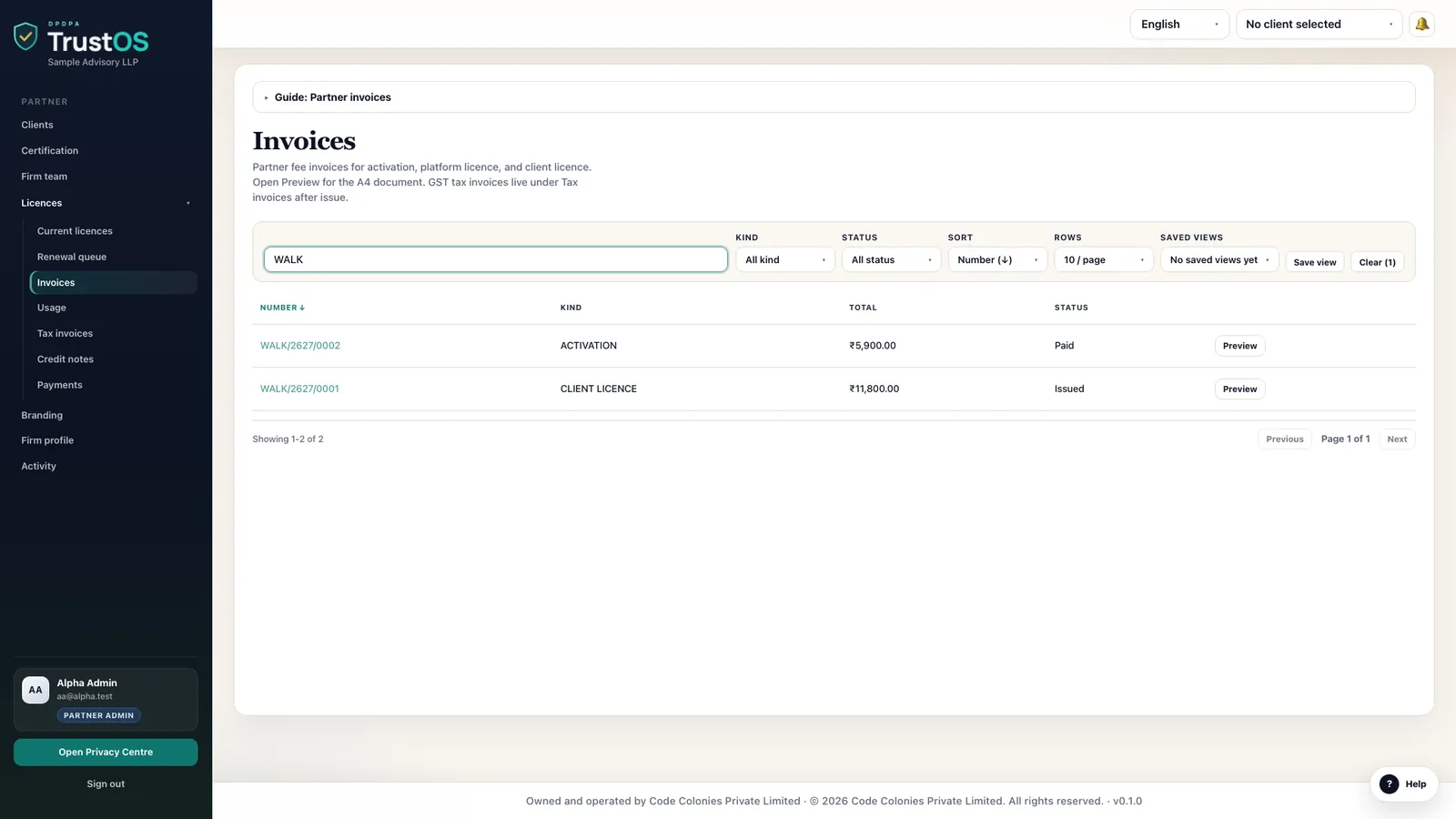Open the saved views dropdown
1456x819 pixels.
pos(1219,260)
